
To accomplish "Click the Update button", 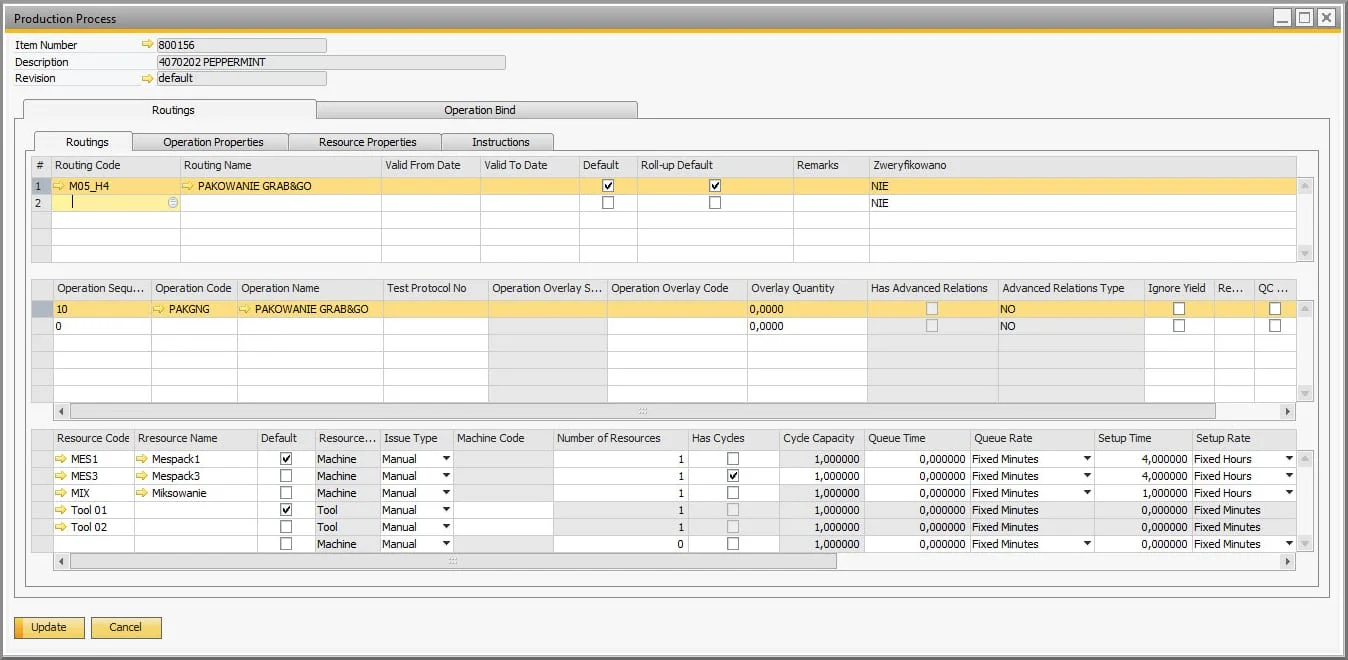I will point(48,628).
